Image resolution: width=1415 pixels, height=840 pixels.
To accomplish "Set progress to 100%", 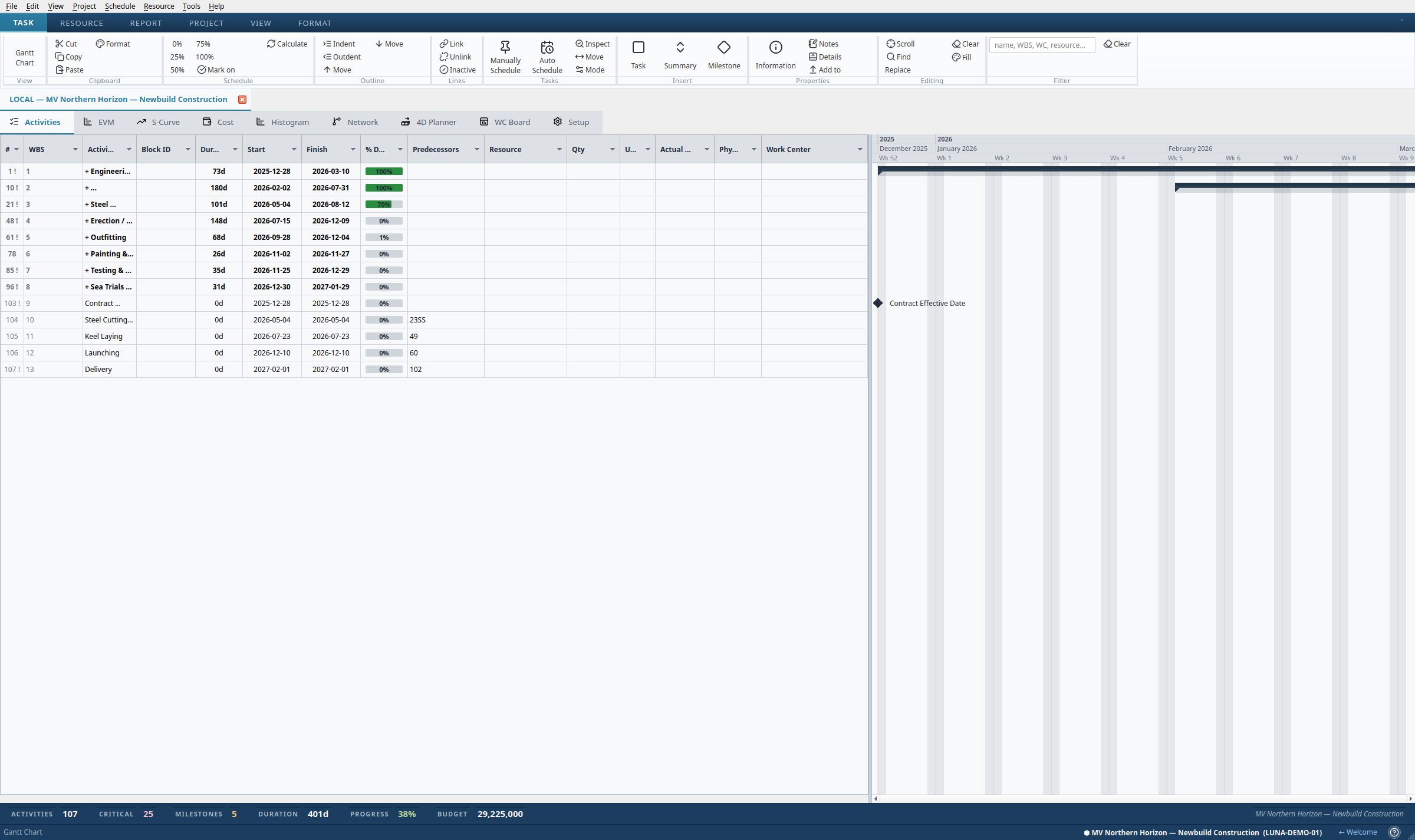I will pos(205,57).
